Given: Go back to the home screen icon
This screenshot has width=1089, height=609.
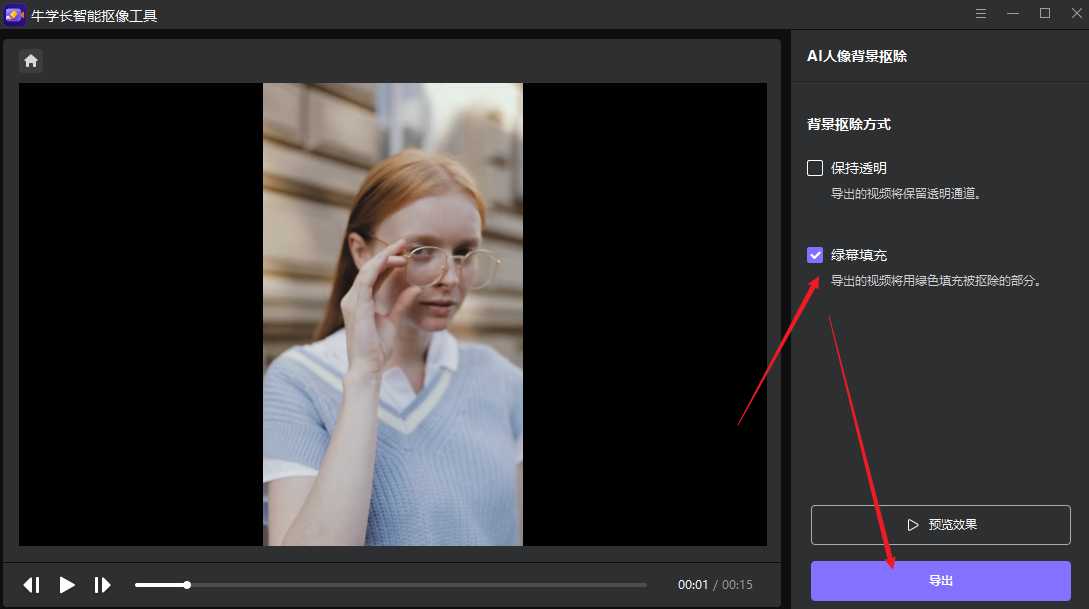Looking at the screenshot, I should 31,61.
